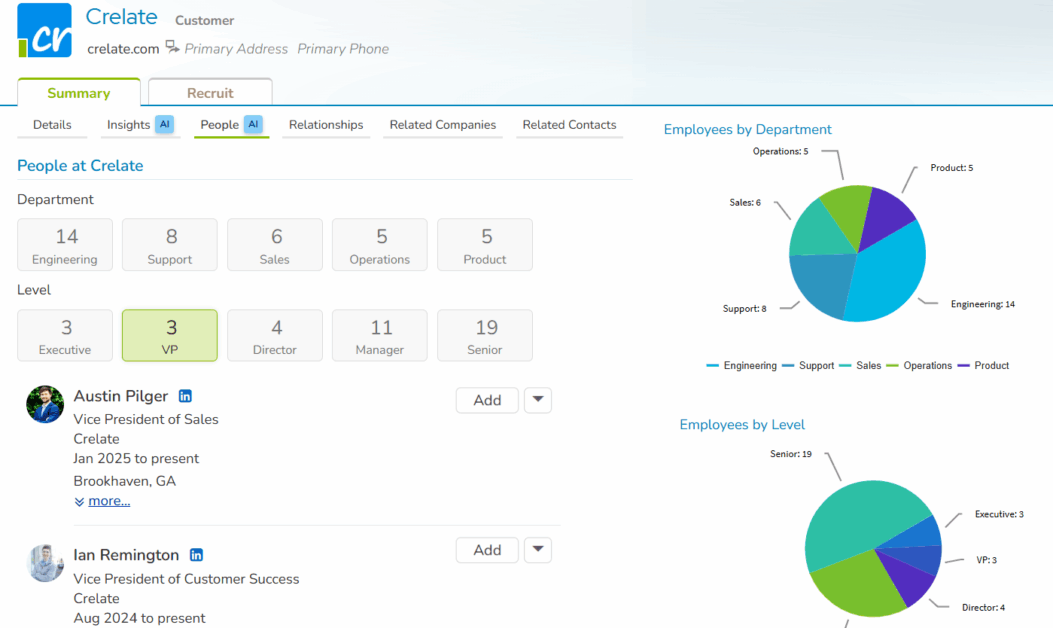
Task: Open Ian Remington's profile photo
Action: (45, 563)
